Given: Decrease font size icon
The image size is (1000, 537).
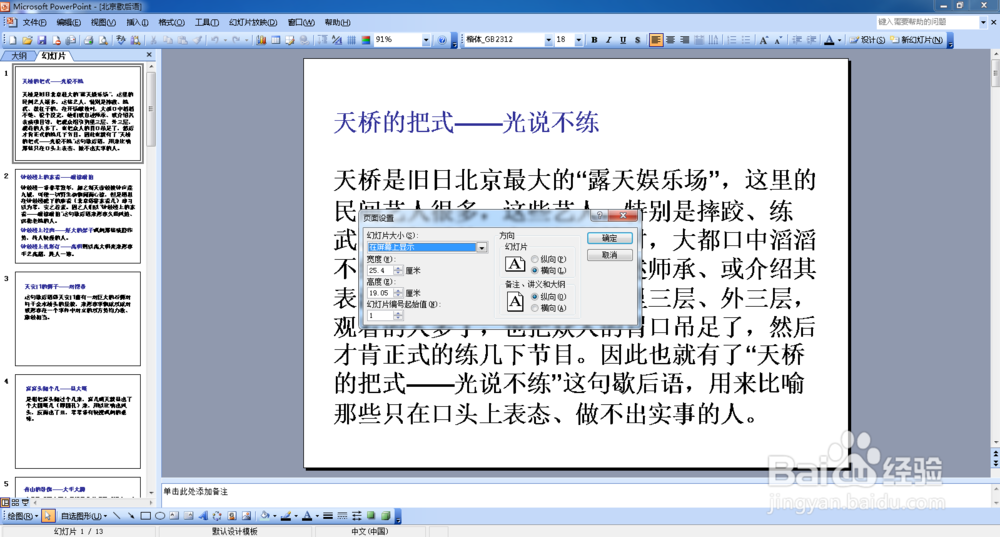Looking at the screenshot, I should coord(778,40).
